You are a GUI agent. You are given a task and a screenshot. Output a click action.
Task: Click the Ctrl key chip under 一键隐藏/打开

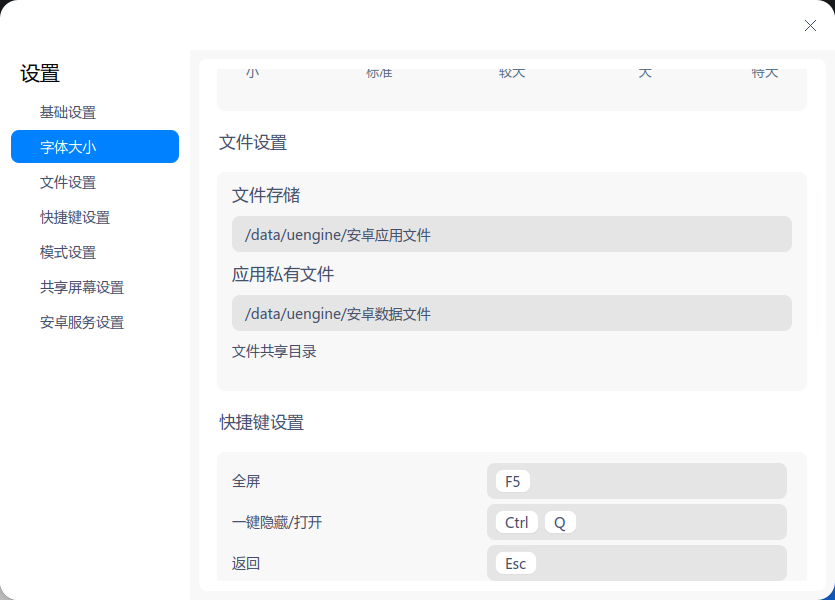point(515,522)
